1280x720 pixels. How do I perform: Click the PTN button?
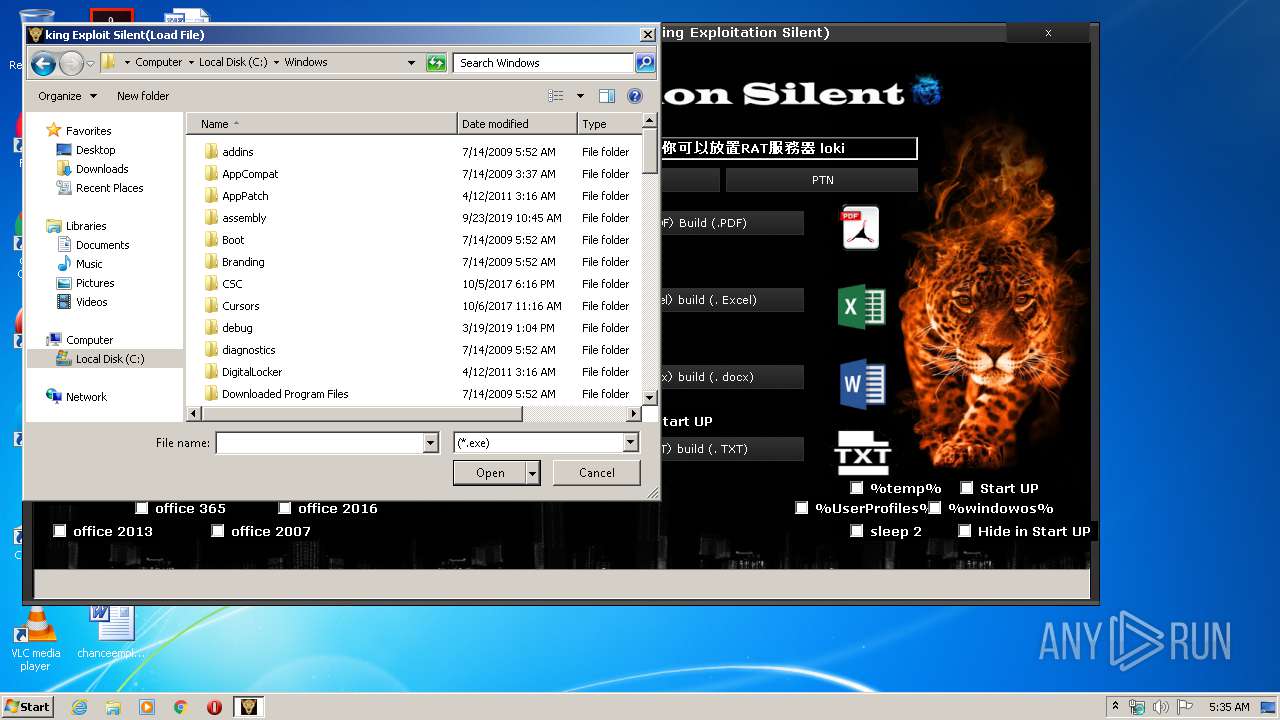coord(822,180)
